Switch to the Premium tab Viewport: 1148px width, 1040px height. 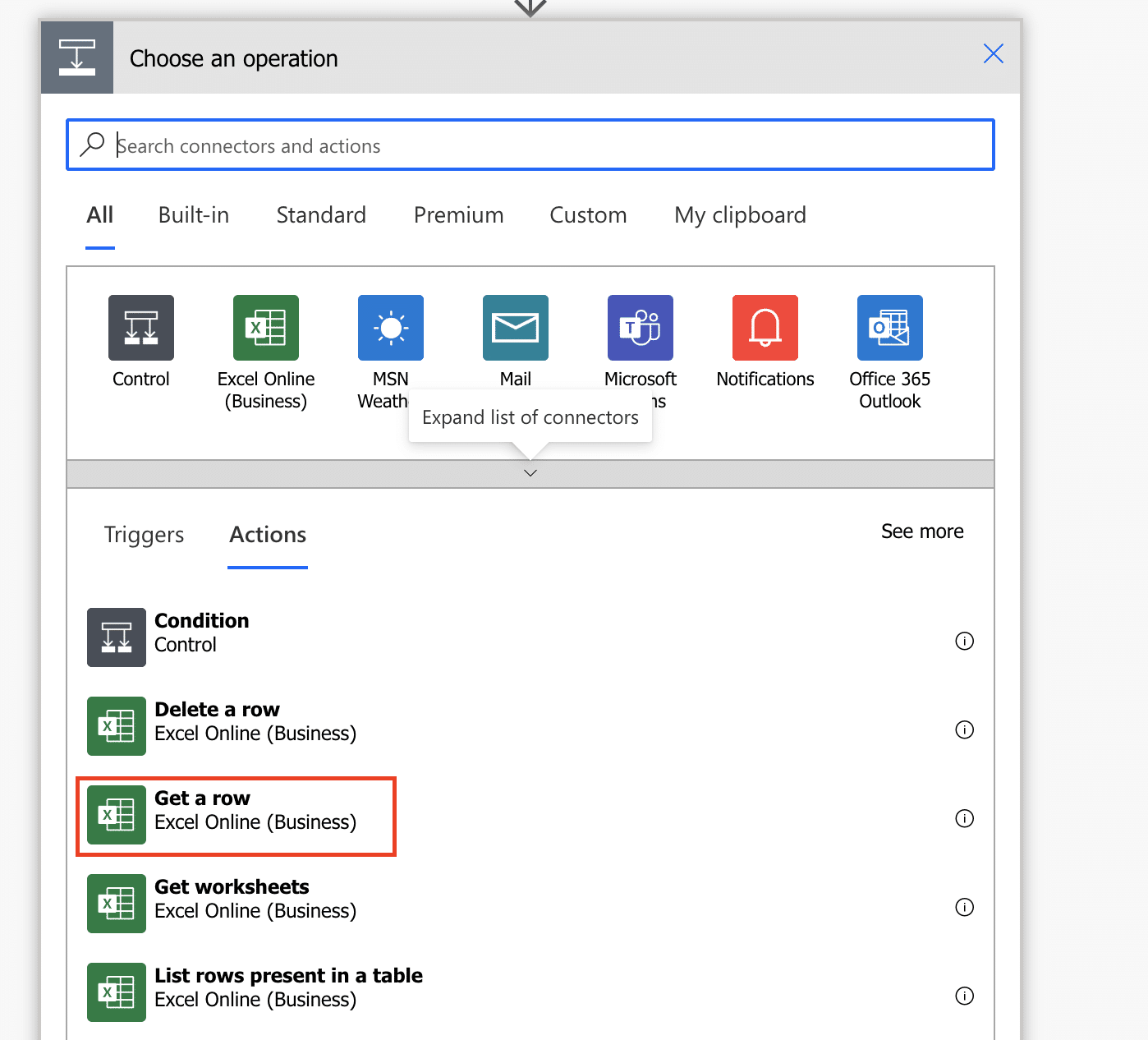click(x=458, y=215)
